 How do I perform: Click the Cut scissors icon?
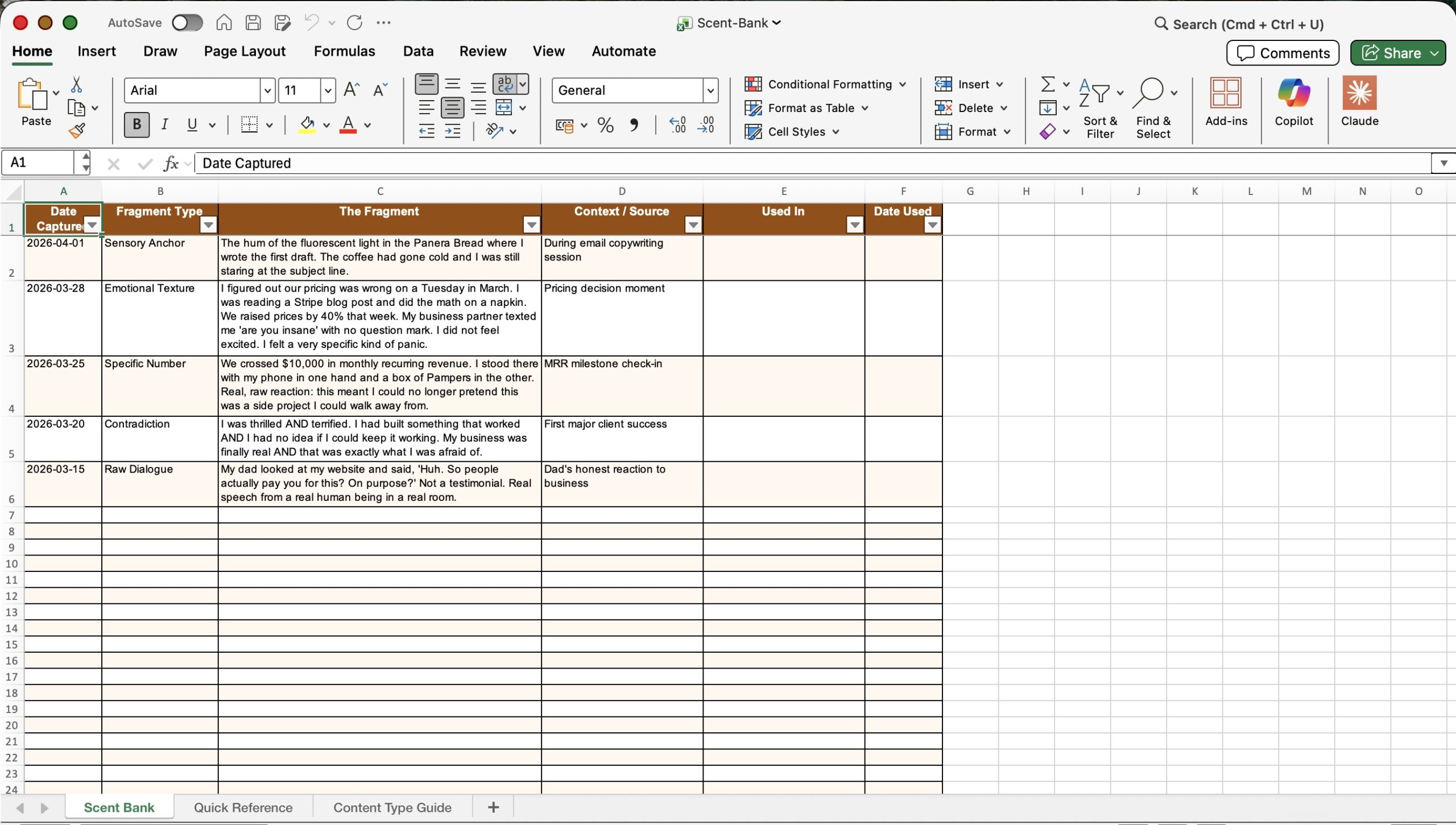[76, 85]
